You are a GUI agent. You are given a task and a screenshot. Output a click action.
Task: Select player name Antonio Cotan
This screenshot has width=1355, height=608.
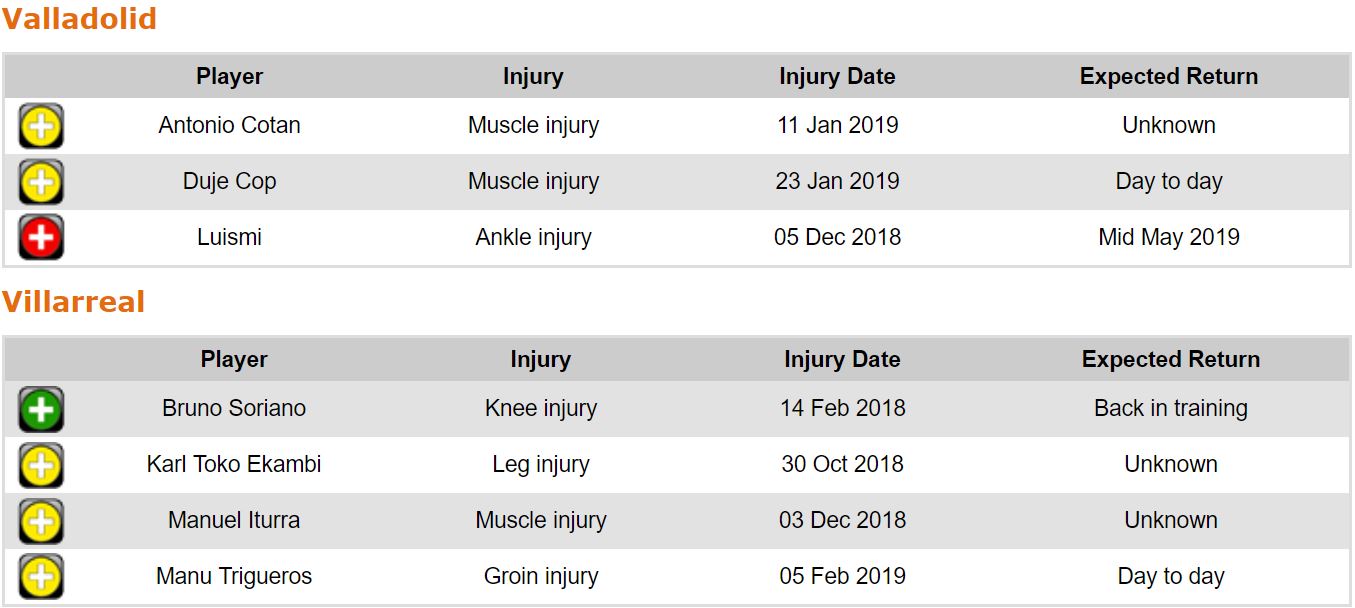pyautogui.click(x=229, y=126)
